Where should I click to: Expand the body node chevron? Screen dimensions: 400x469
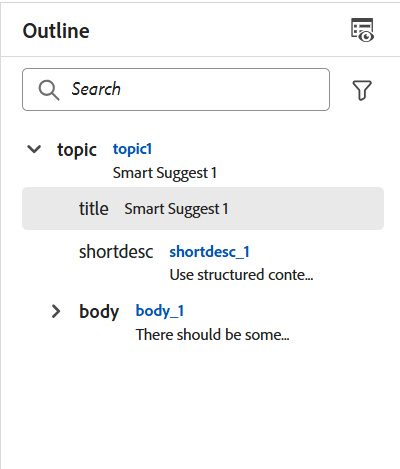click(x=56, y=311)
